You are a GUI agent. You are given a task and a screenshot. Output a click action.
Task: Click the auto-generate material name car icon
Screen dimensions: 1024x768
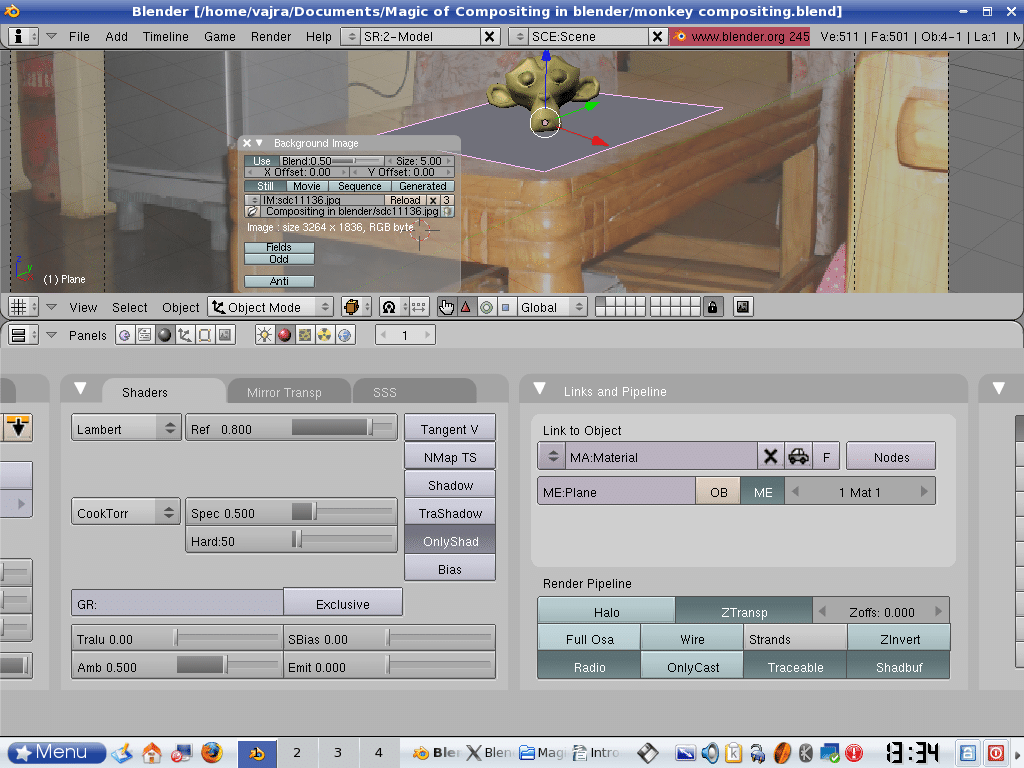pos(798,457)
